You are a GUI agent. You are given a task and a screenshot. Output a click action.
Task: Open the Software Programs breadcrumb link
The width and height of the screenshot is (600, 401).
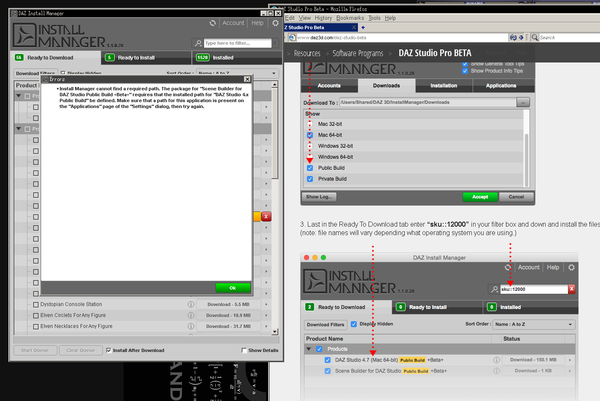point(357,53)
